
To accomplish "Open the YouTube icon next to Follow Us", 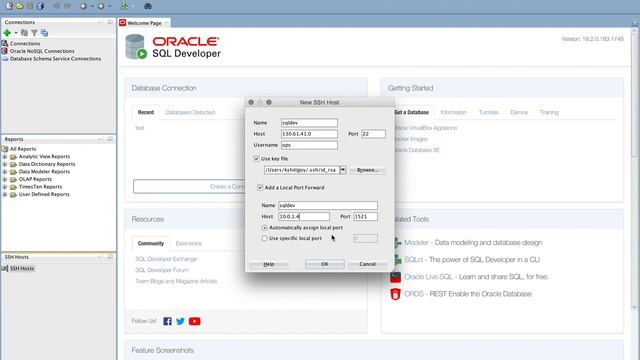I will pos(195,321).
